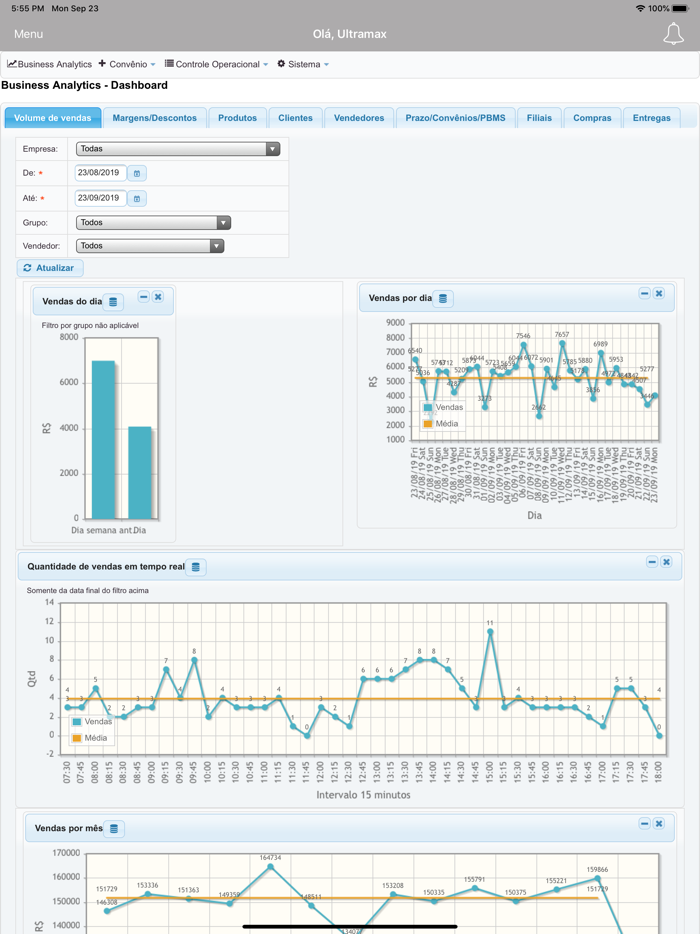Open the Vendedor dropdown selector
The image size is (700, 934).
click(x=150, y=246)
